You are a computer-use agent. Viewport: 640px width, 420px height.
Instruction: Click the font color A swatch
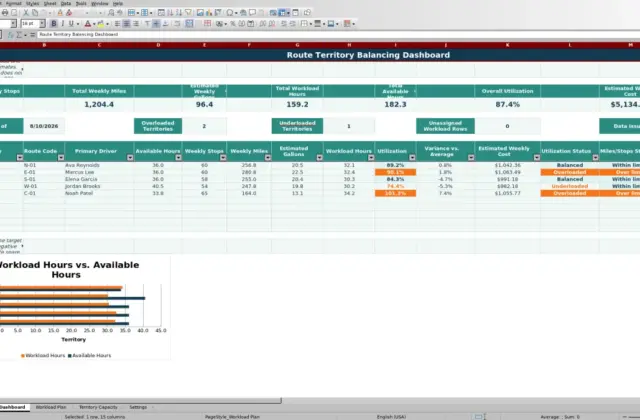88,24
